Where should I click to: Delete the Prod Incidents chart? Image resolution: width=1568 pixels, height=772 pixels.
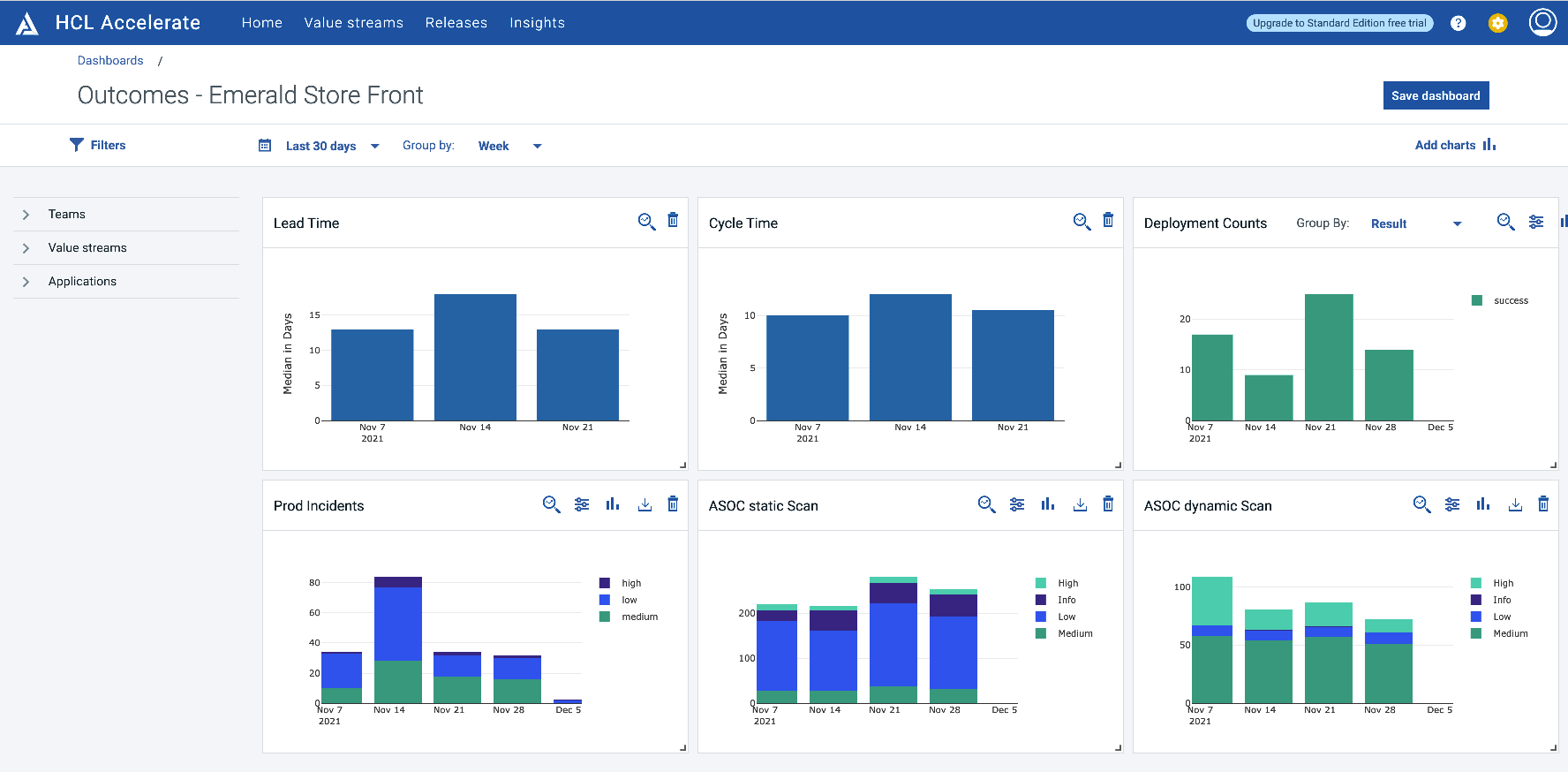673,503
